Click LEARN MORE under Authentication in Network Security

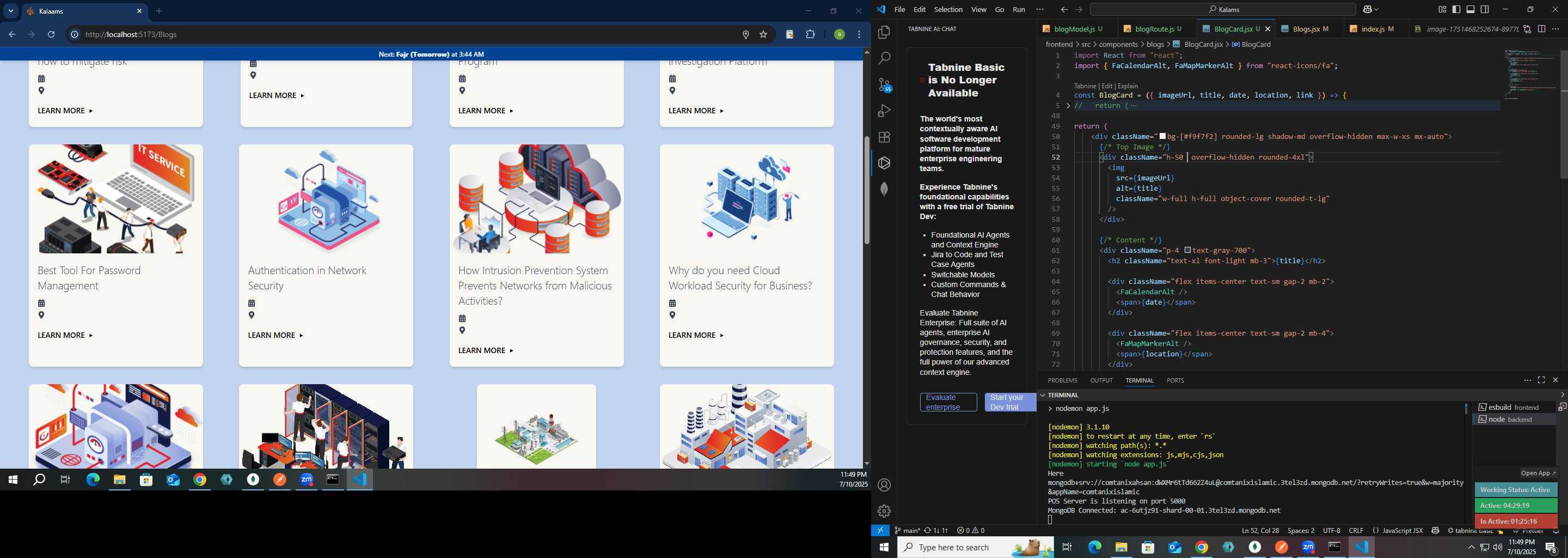click(x=275, y=335)
